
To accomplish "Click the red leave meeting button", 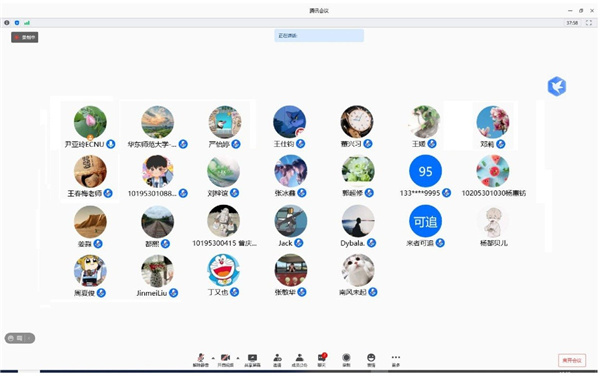I will click(x=572, y=360).
